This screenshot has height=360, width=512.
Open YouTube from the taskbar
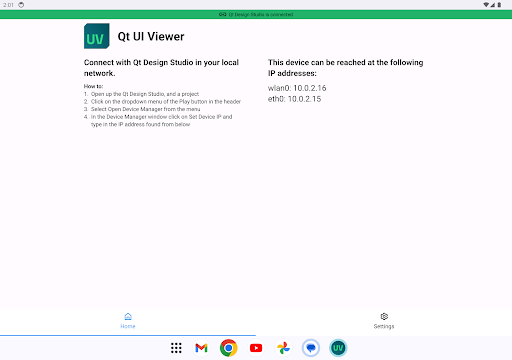pos(256,348)
